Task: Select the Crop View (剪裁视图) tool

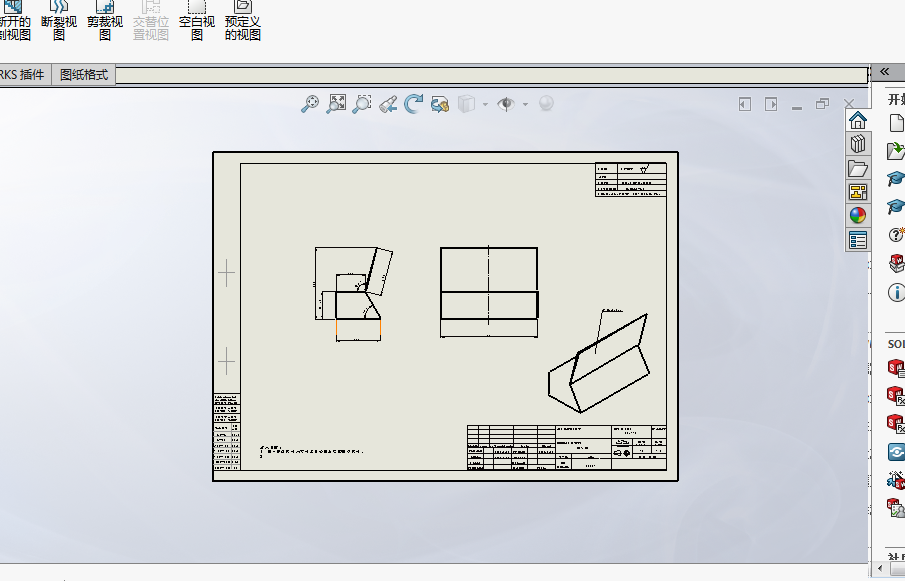Action: coord(104,21)
